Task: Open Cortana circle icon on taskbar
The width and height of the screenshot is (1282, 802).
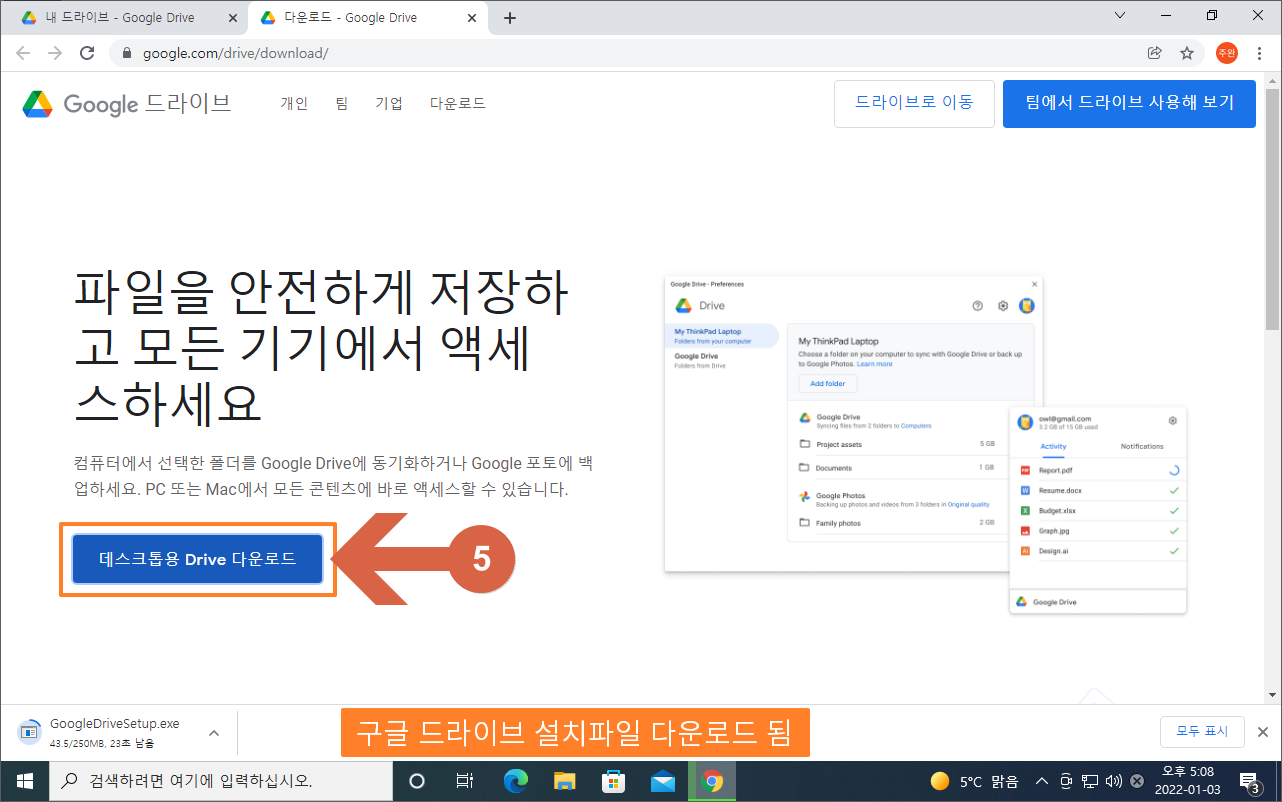Action: coord(417,781)
